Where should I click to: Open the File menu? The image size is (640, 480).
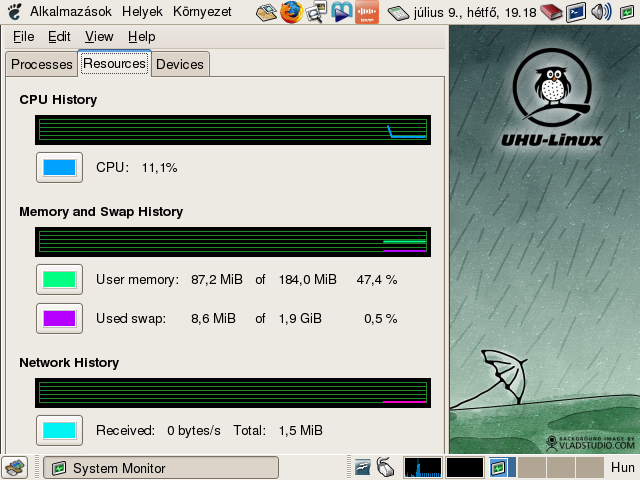pyautogui.click(x=23, y=37)
